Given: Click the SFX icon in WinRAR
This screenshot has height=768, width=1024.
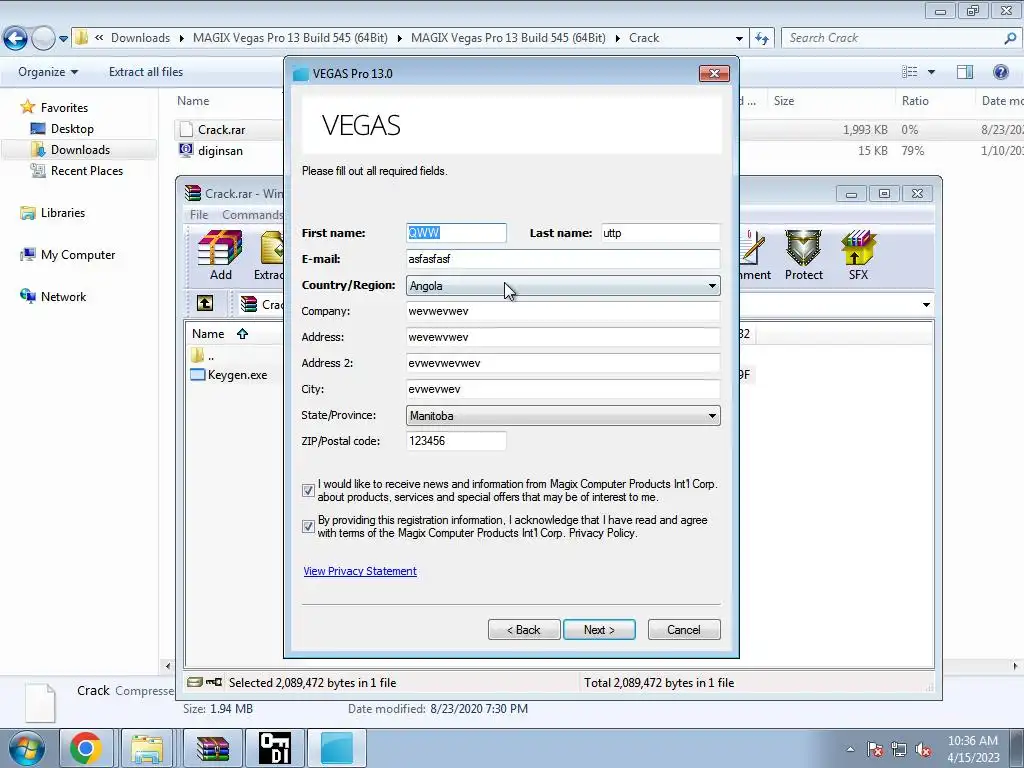Looking at the screenshot, I should (x=858, y=255).
